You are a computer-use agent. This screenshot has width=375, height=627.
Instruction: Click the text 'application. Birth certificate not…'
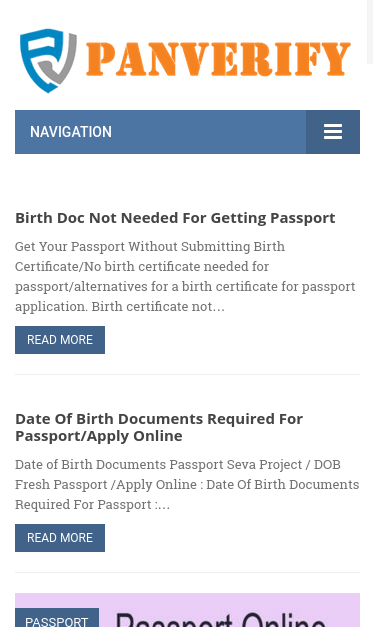pyautogui.click(x=120, y=306)
